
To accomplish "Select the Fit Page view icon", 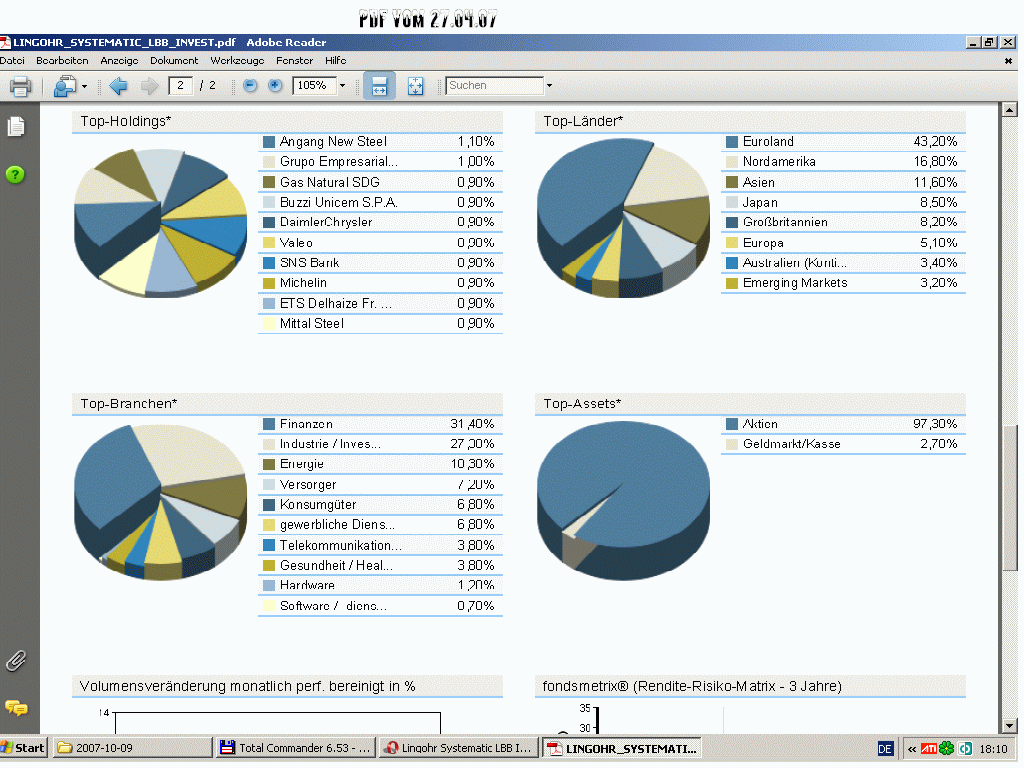I will coord(415,86).
